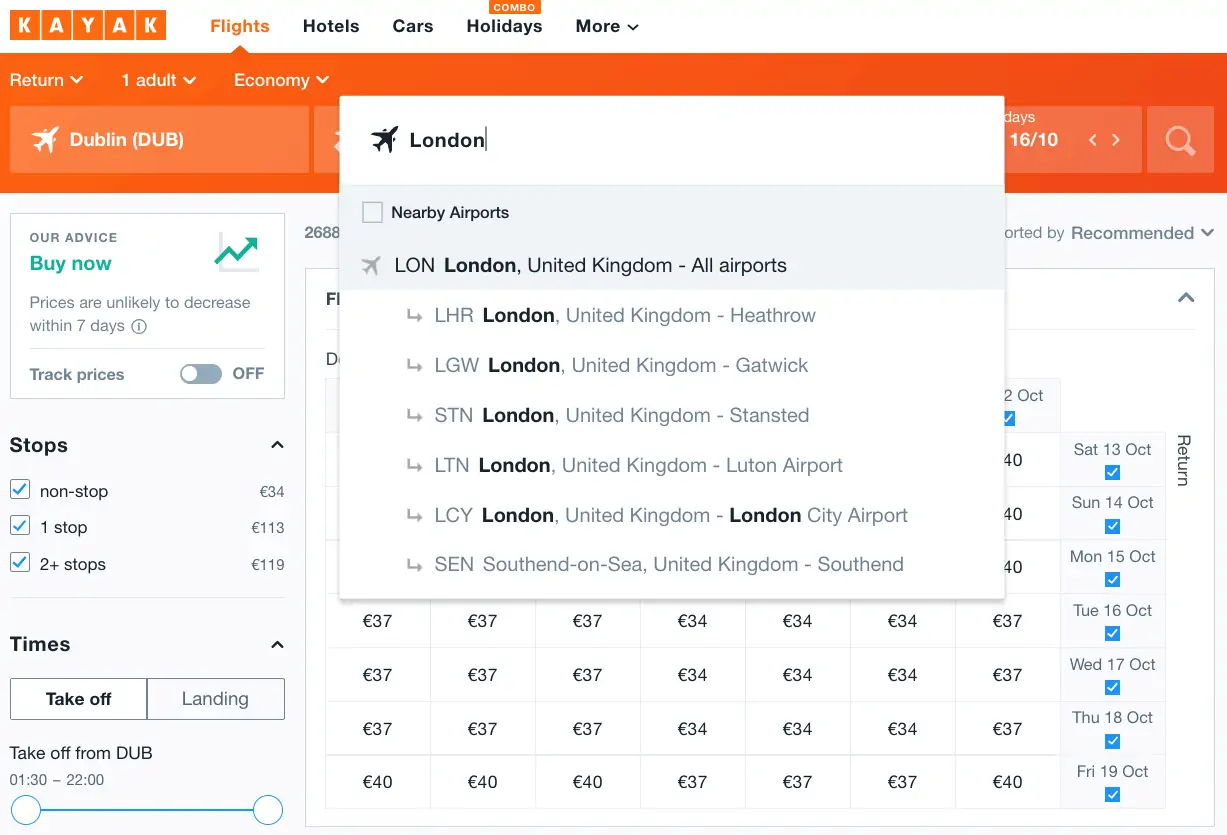Toggle the Track prices switch
1227x835 pixels.
coord(201,374)
